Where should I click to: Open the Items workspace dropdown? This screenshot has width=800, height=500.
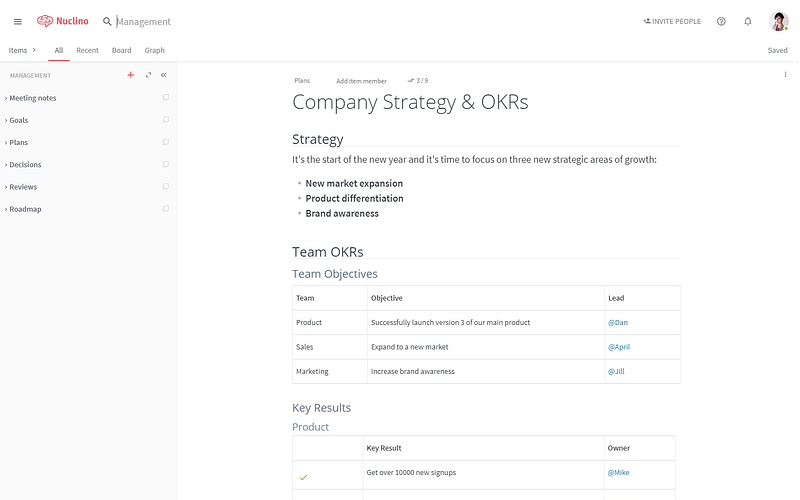click(22, 50)
